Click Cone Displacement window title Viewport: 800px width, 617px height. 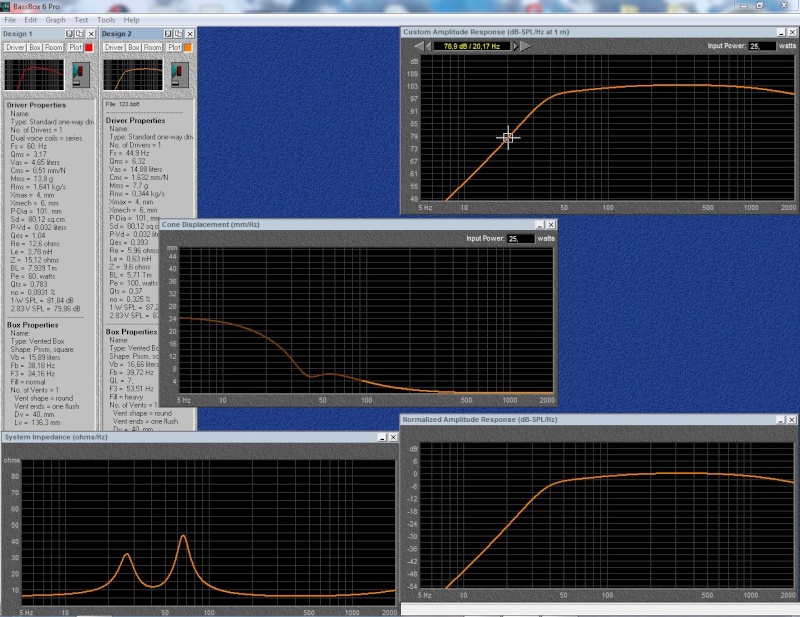211,225
